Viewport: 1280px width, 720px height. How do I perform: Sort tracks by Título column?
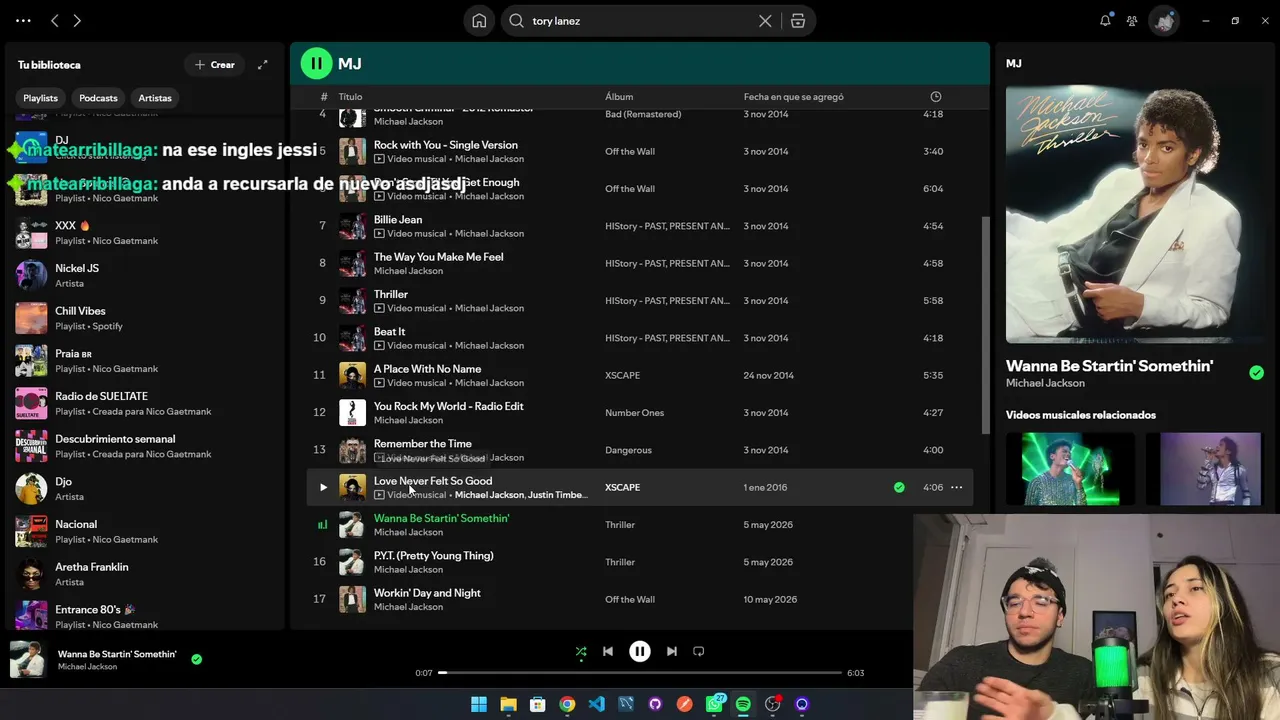(350, 97)
